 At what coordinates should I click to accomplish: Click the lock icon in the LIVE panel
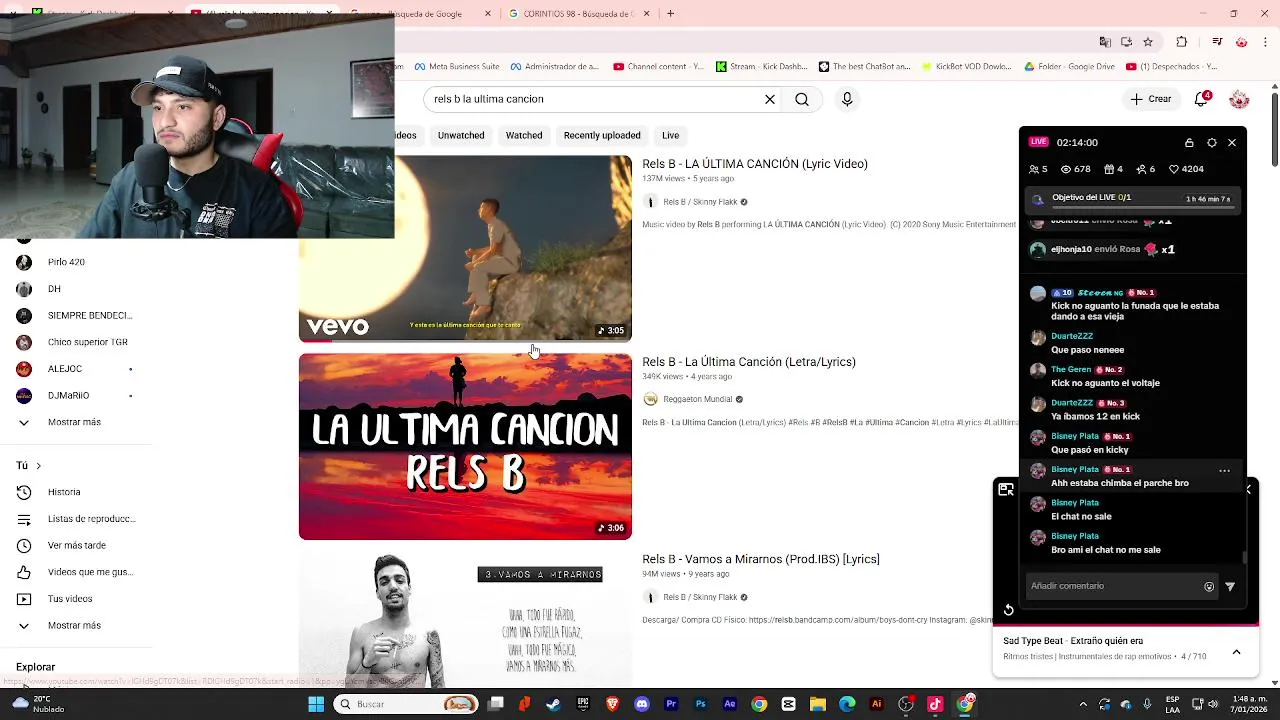point(1189,143)
